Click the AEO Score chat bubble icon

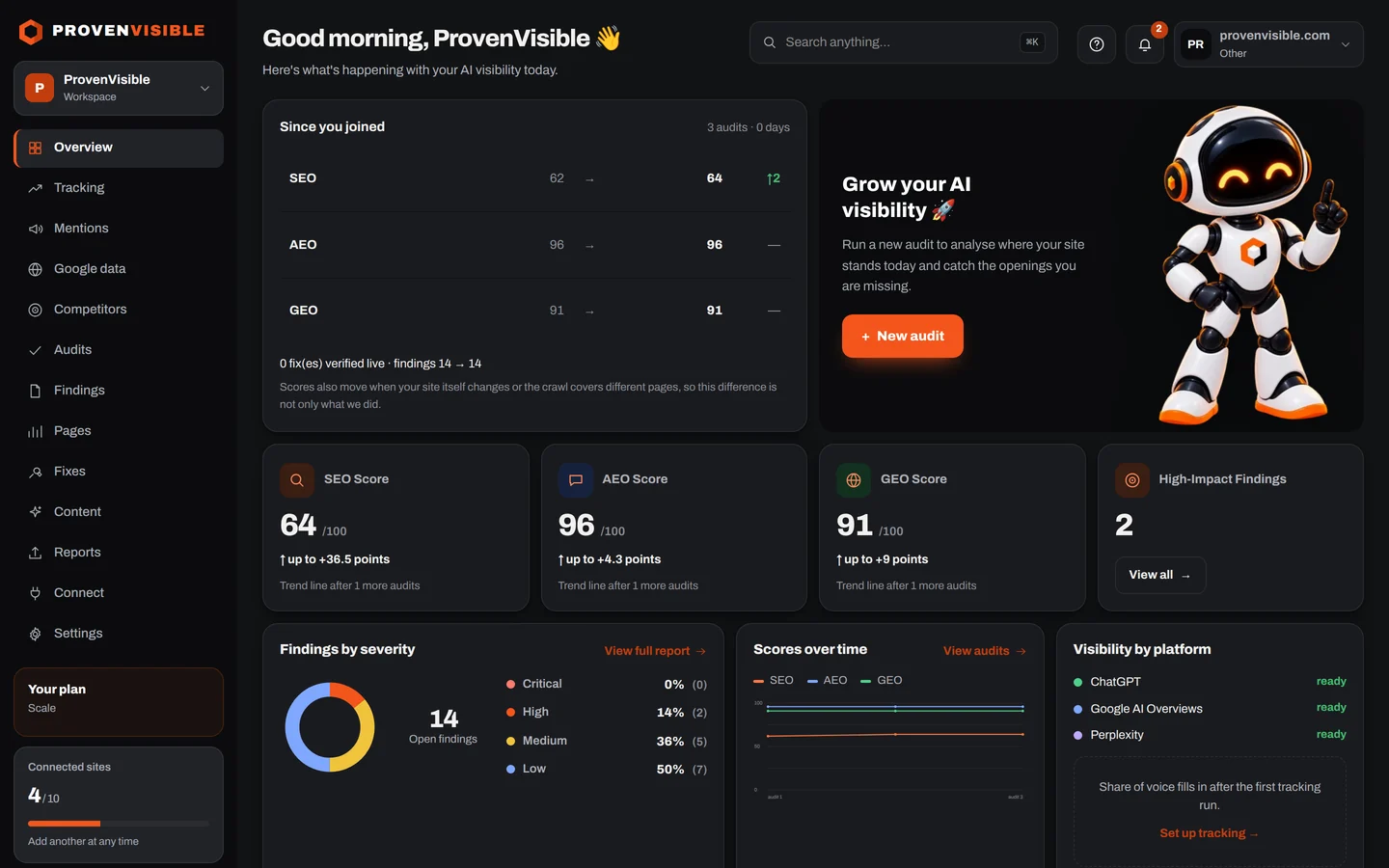click(576, 479)
